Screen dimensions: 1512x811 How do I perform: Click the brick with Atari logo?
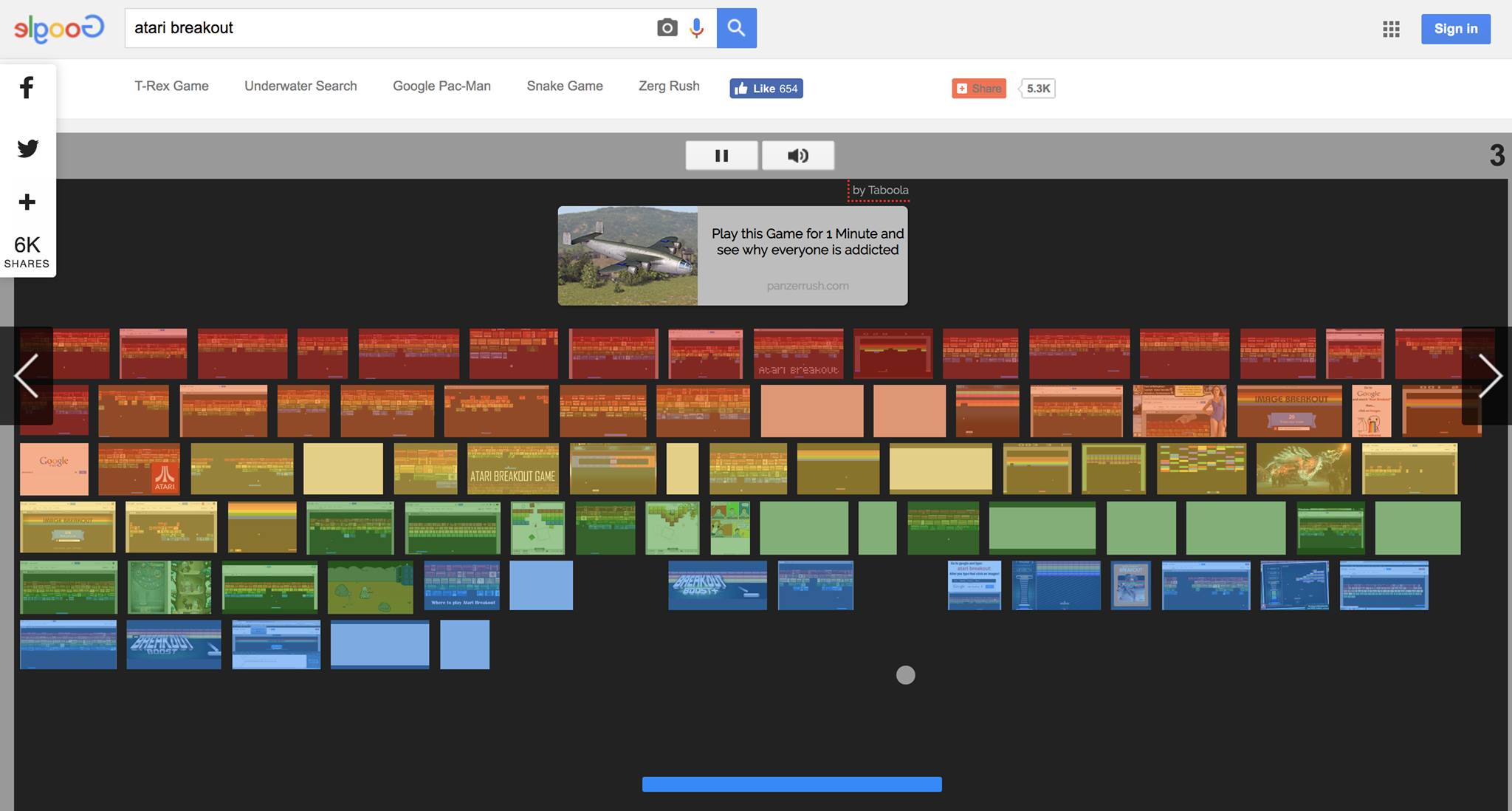click(139, 469)
